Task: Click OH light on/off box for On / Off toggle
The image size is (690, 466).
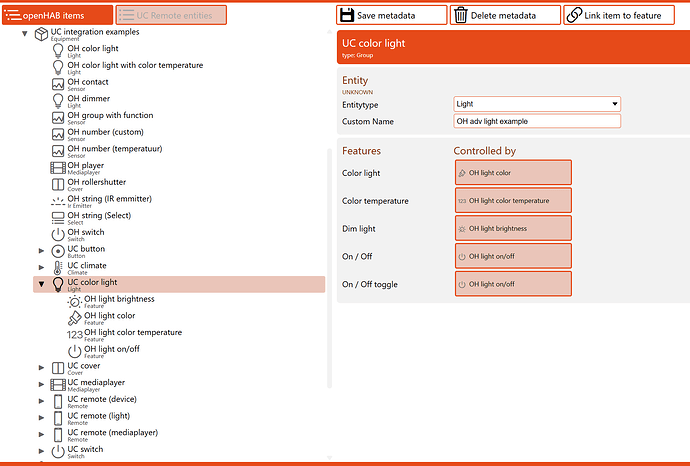Action: [x=513, y=284]
